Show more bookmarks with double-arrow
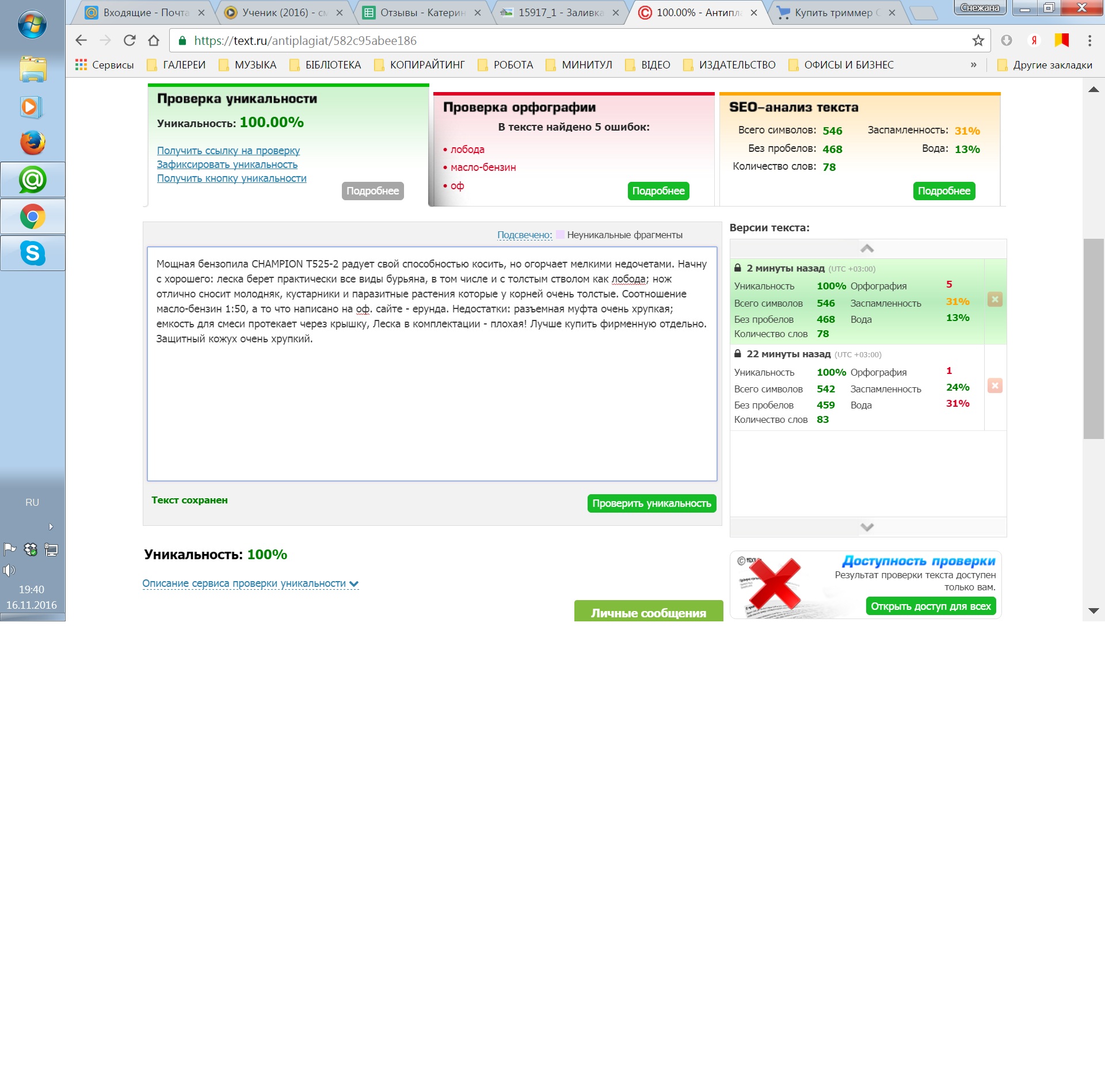1105x1092 pixels. (x=973, y=64)
